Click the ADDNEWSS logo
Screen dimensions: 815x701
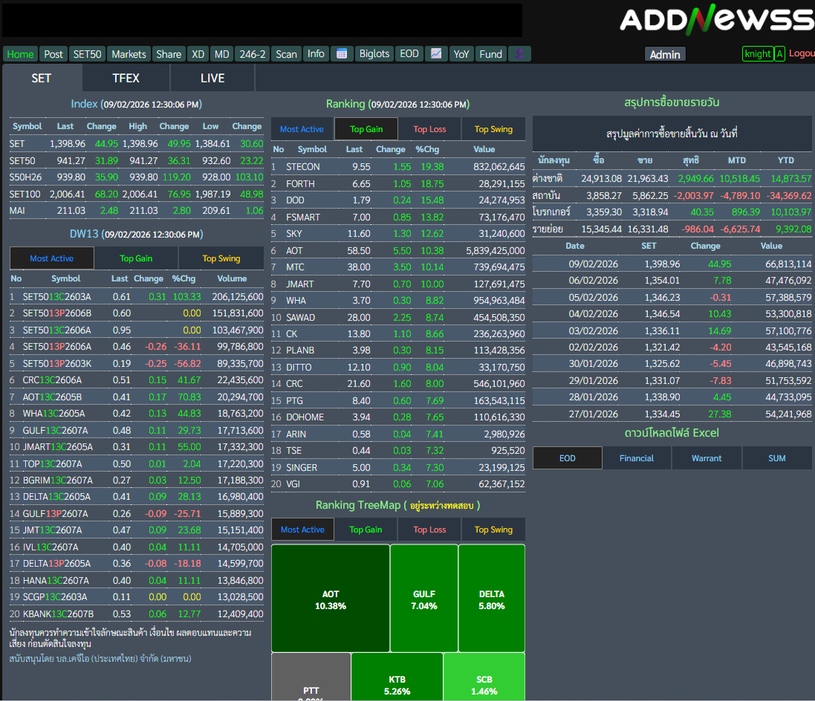(716, 20)
